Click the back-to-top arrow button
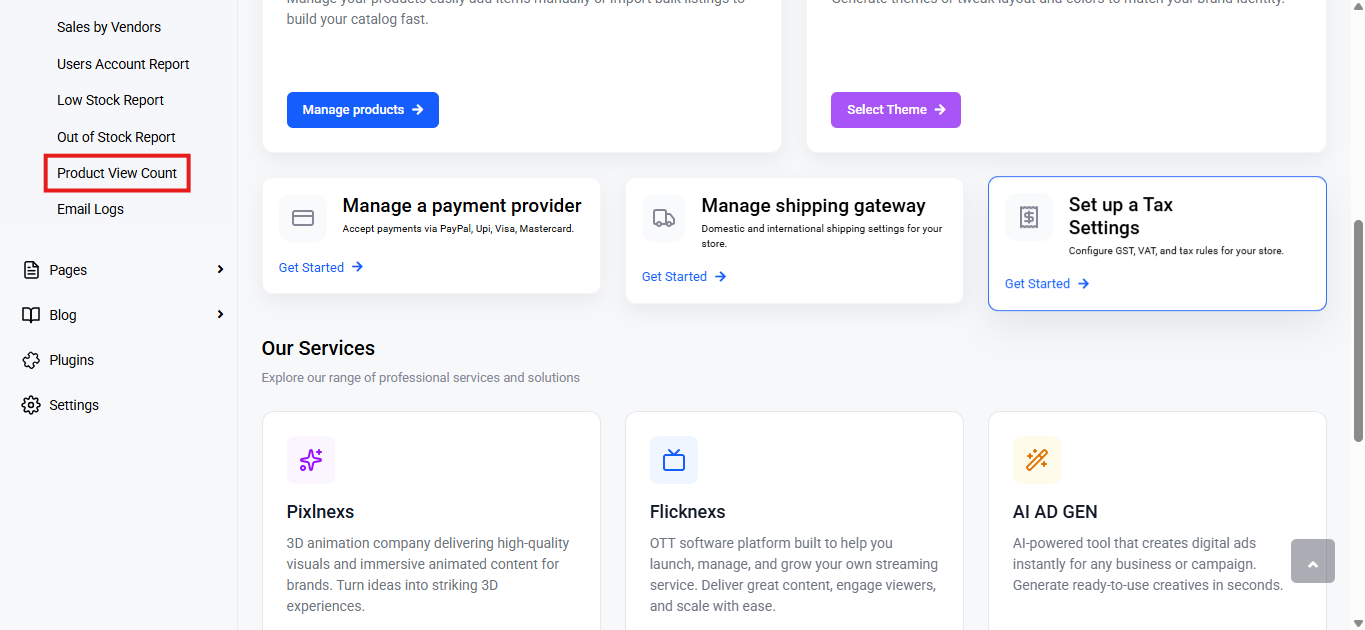 1313,561
